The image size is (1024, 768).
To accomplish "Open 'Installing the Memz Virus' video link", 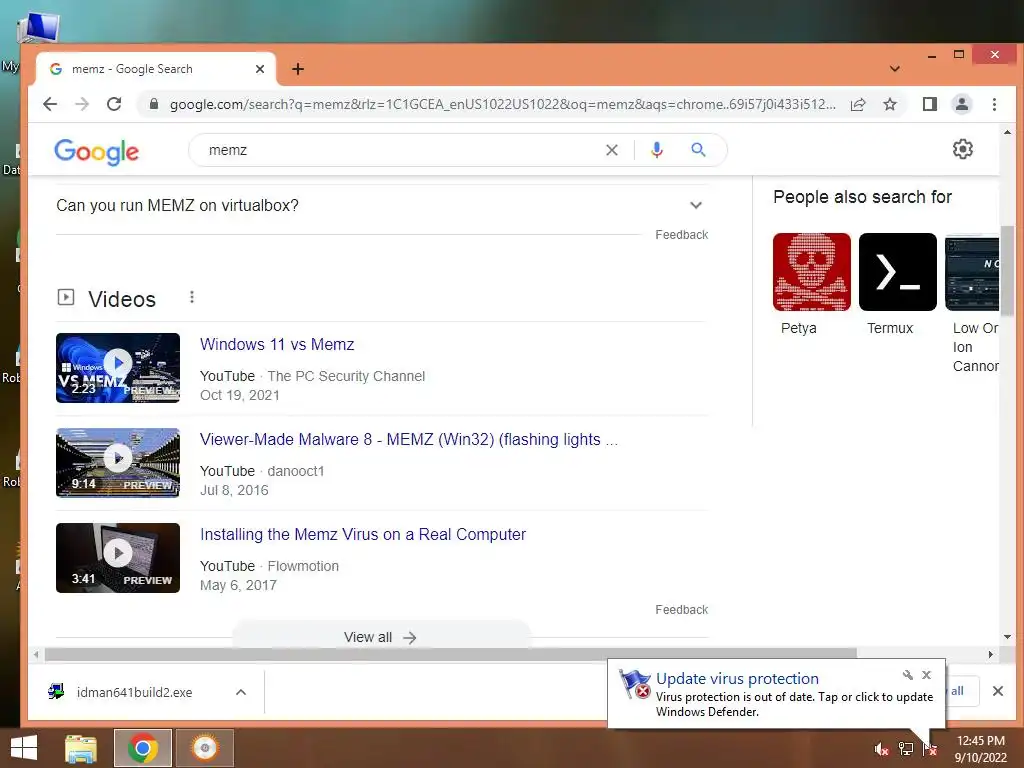I will click(362, 534).
